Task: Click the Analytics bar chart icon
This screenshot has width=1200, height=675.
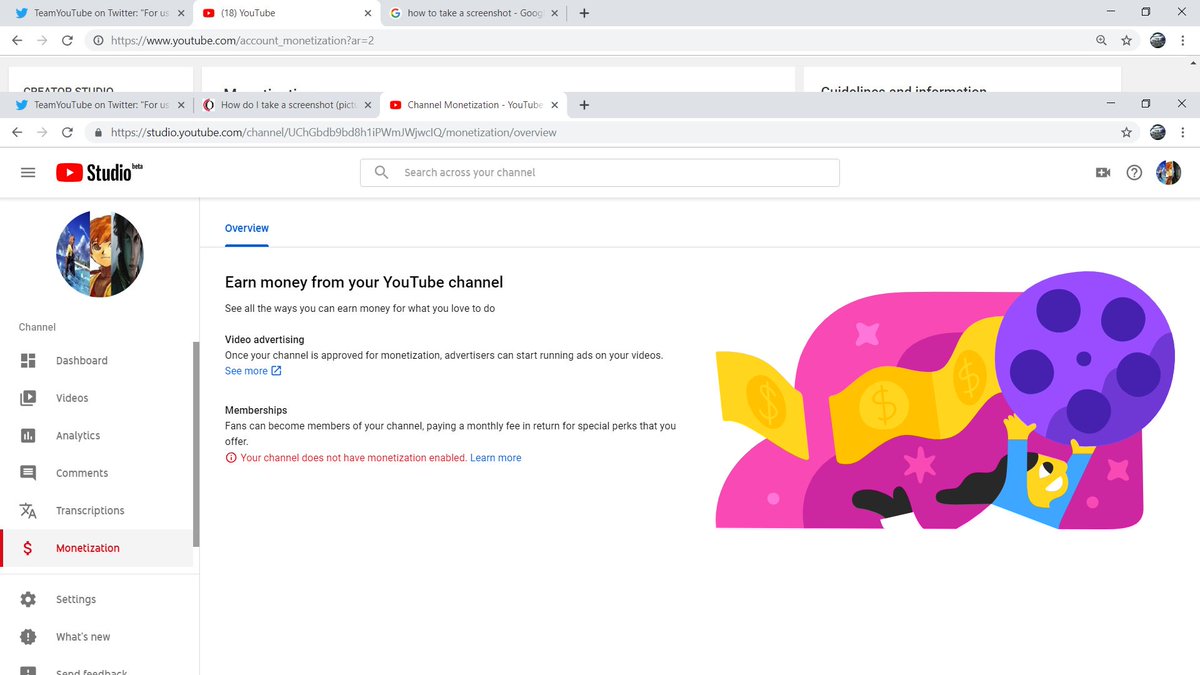Action: tap(28, 436)
